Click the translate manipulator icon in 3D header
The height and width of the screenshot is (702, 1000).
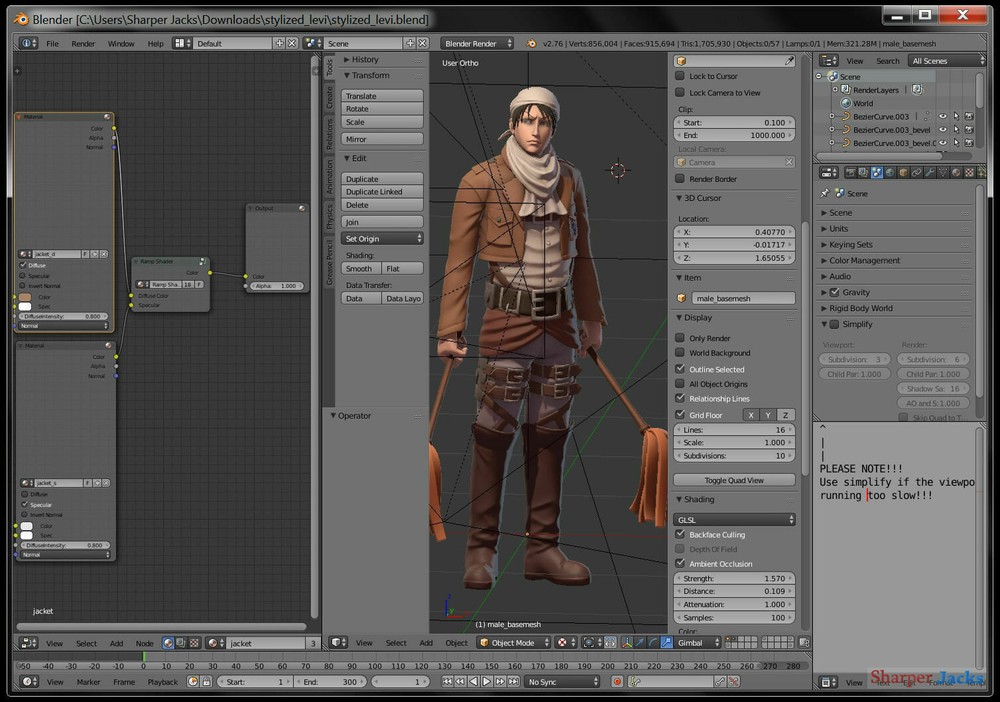(x=640, y=642)
